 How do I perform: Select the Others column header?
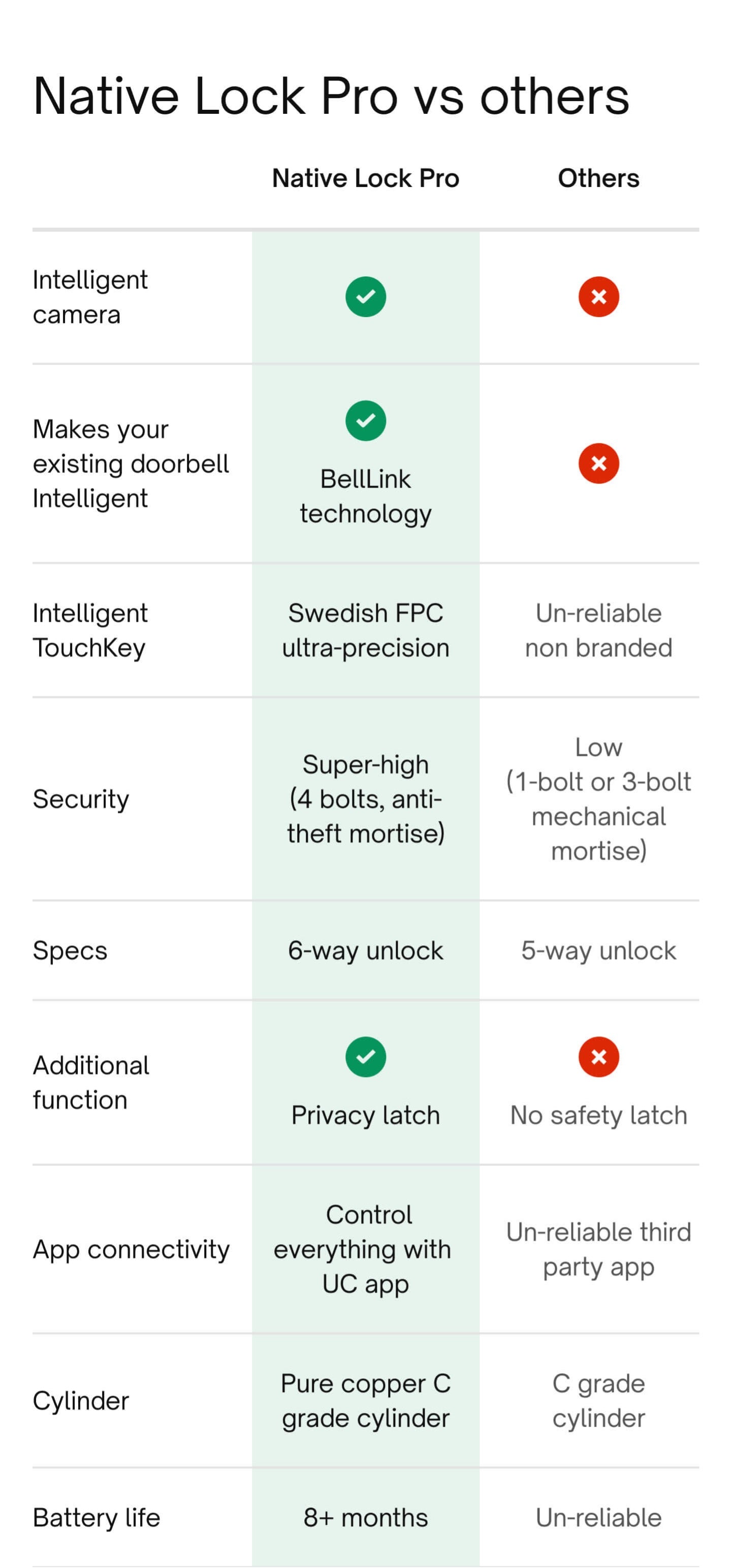click(598, 178)
